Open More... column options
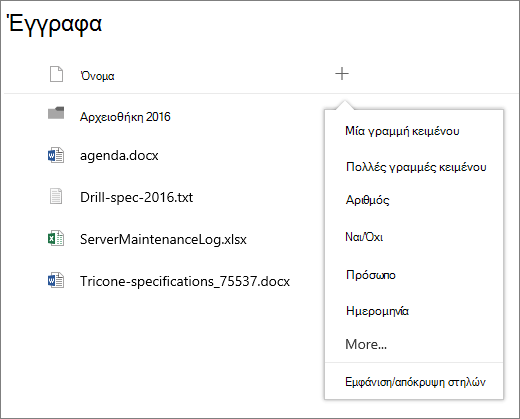The width and height of the screenshot is (520, 419). point(366,344)
